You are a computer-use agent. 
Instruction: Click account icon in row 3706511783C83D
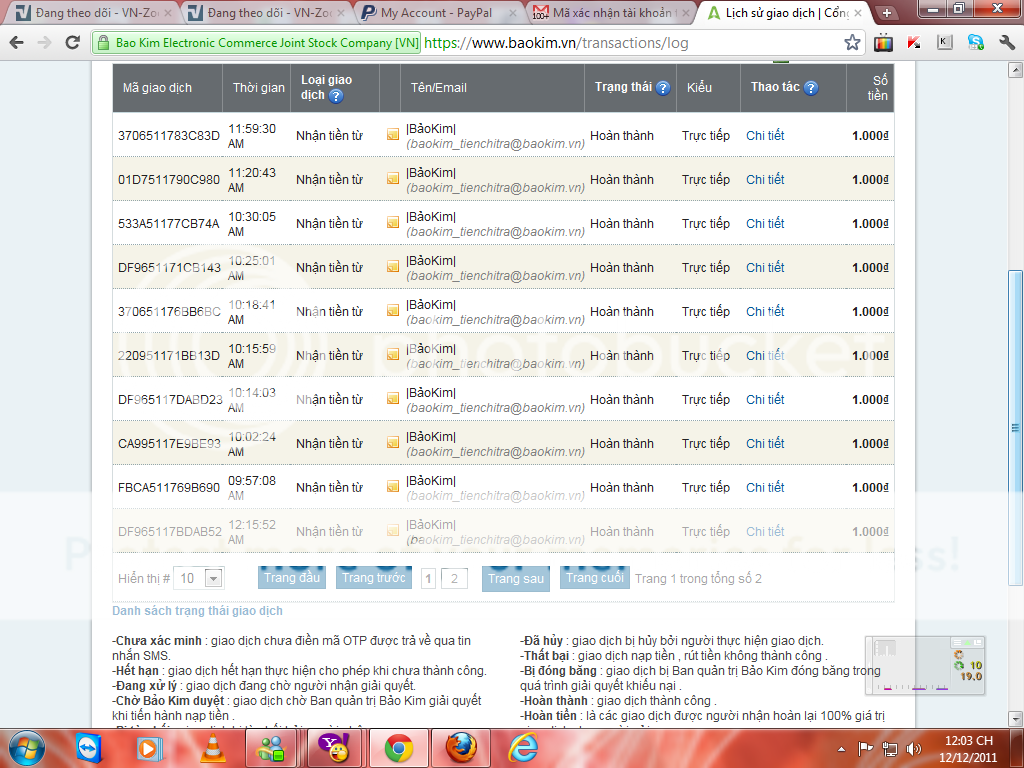point(392,135)
